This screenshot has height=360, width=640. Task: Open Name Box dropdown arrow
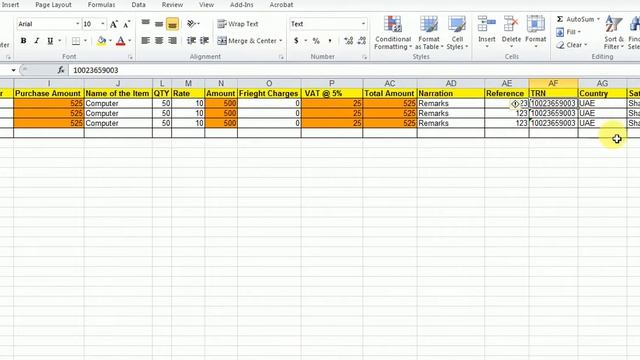[x=13, y=70]
